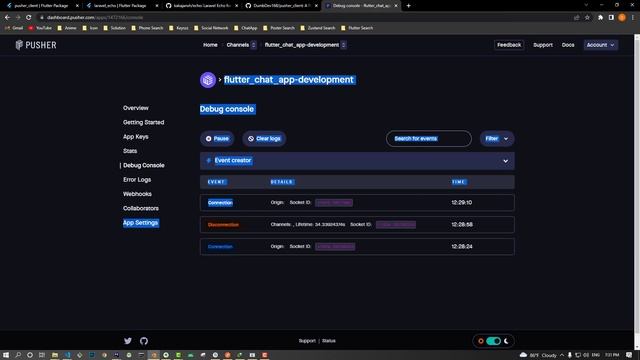Screen dimensions: 640x360
Task: Open Getting Started in the sidebar
Action: 144,122
